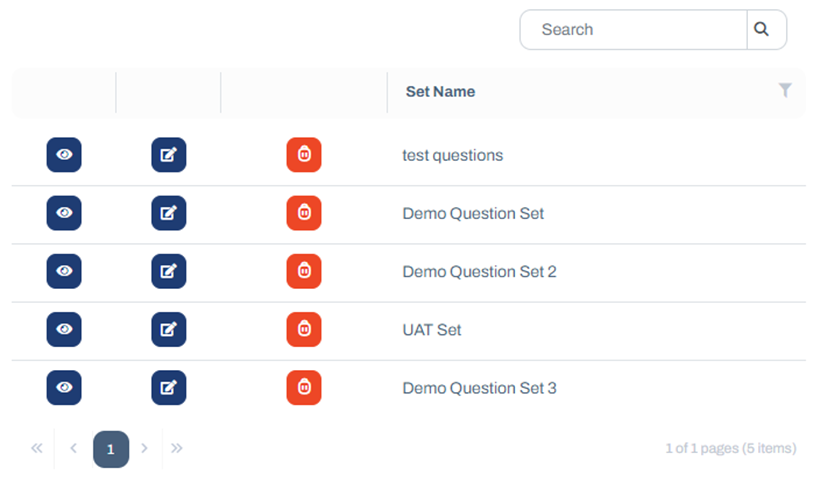The width and height of the screenshot is (813, 482).
Task: Edit Demo Question Set 3
Action: click(169, 388)
